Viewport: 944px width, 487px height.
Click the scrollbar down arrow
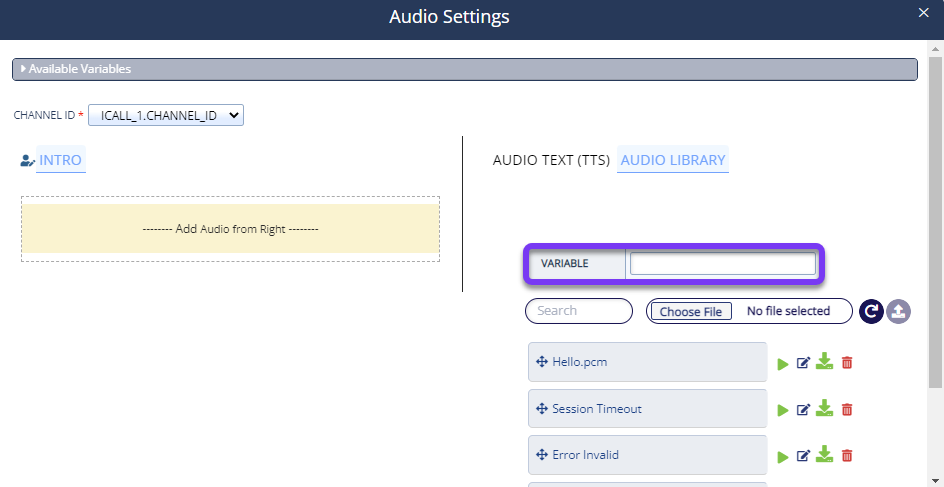935,480
